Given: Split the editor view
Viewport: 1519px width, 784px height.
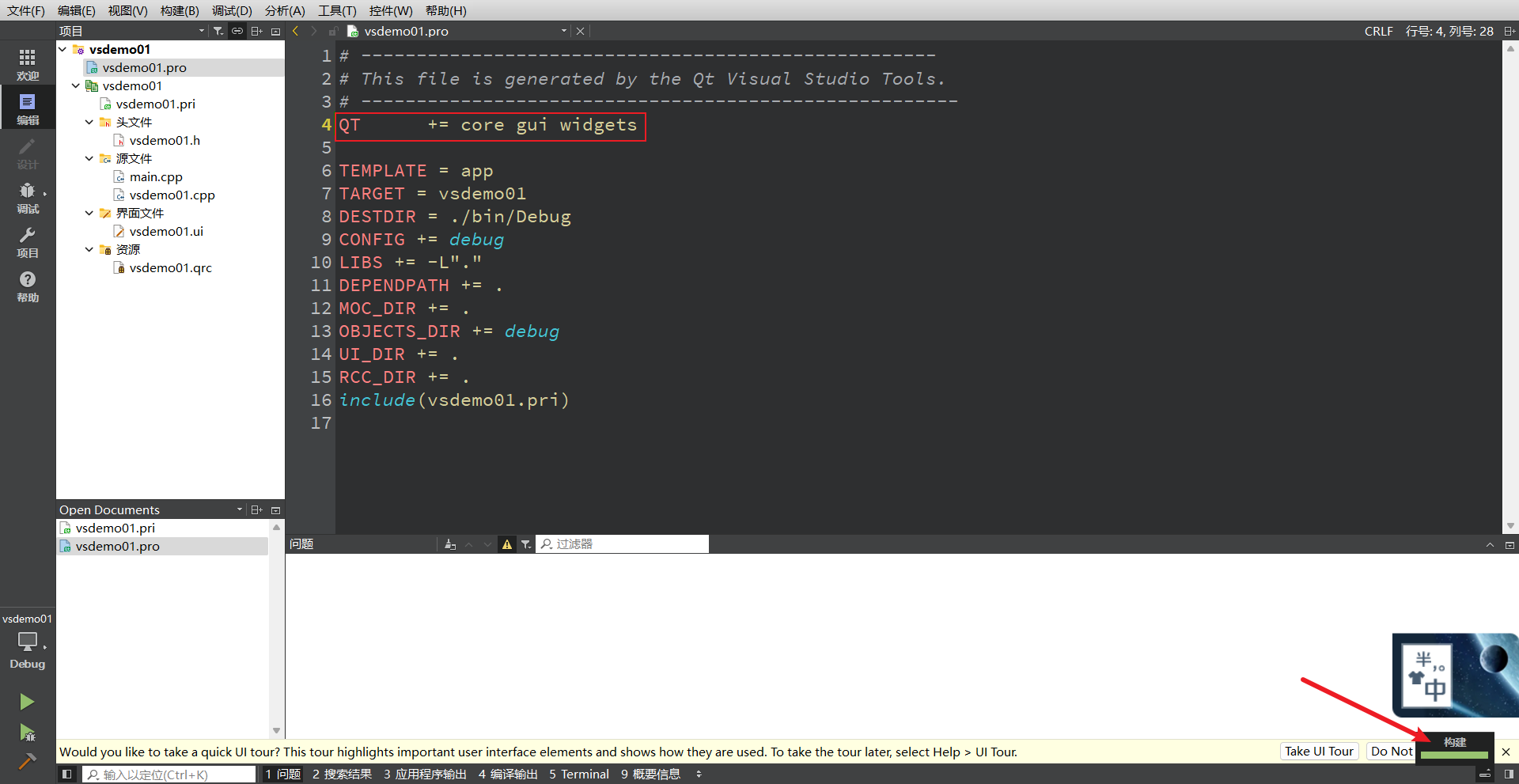Looking at the screenshot, I should (1510, 31).
